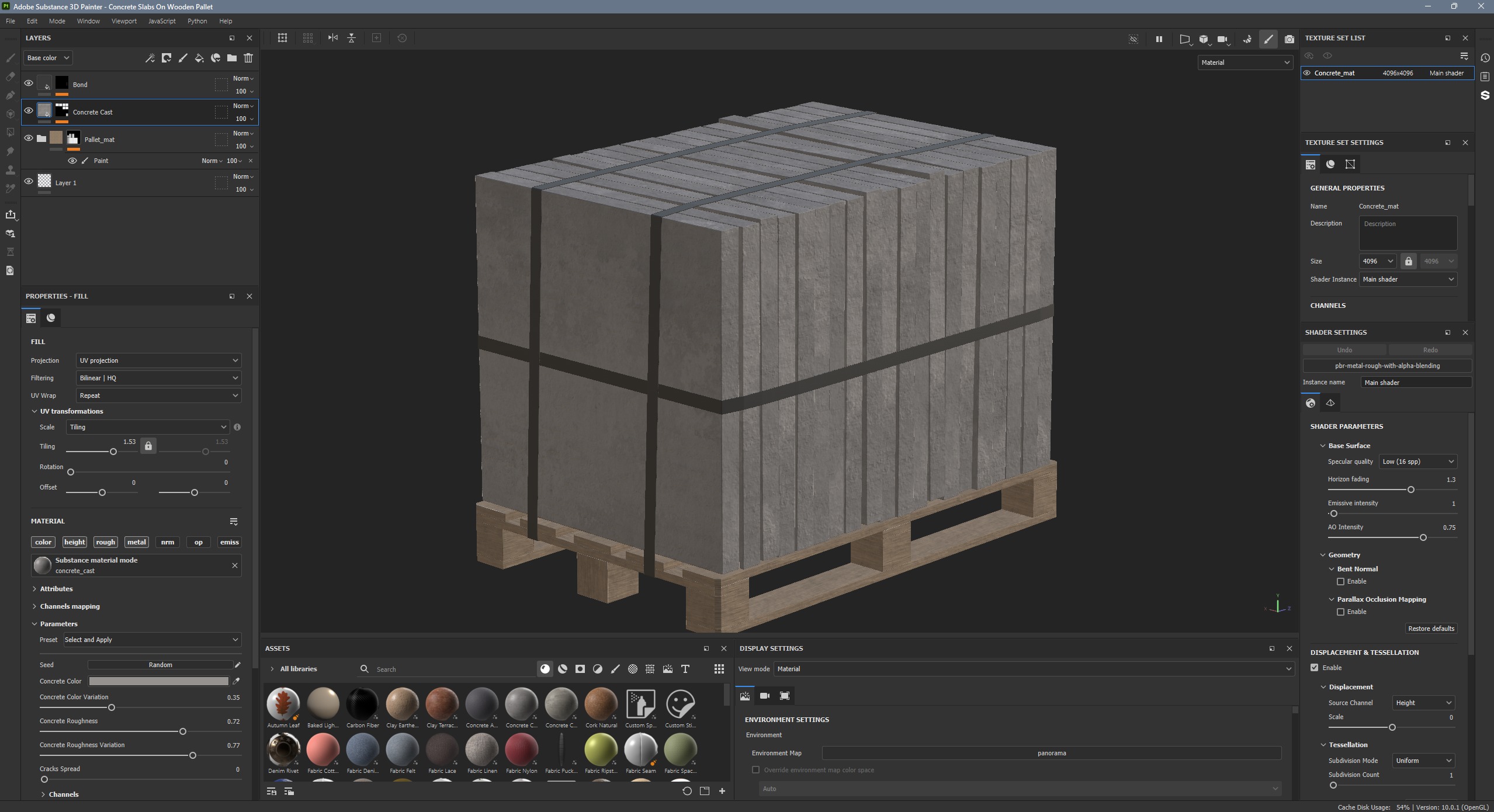Open the Projection dropdown

tap(158, 360)
